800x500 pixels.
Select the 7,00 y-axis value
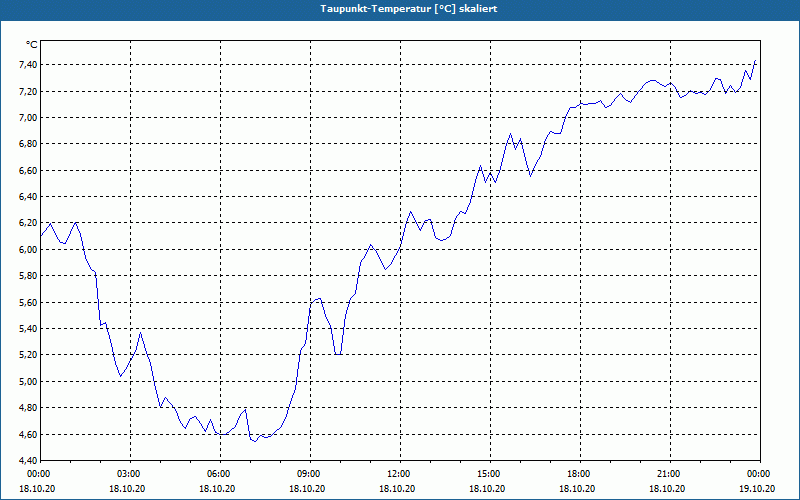[28, 118]
